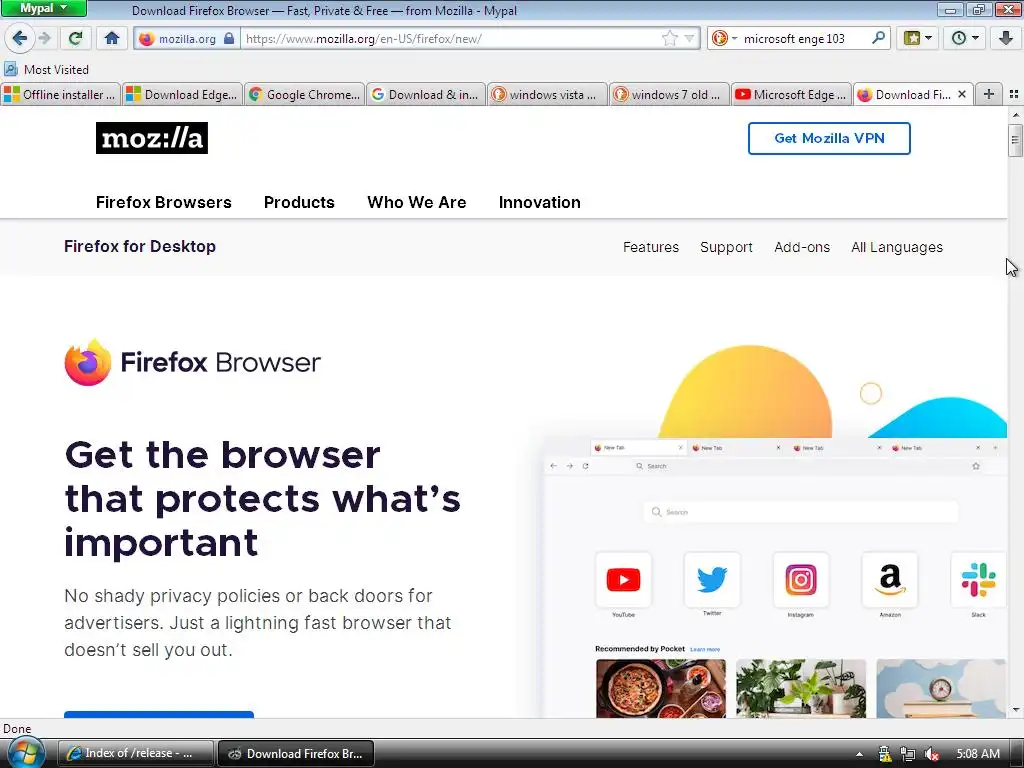1024x768 pixels.
Task: Open the Products menu
Action: pos(299,202)
